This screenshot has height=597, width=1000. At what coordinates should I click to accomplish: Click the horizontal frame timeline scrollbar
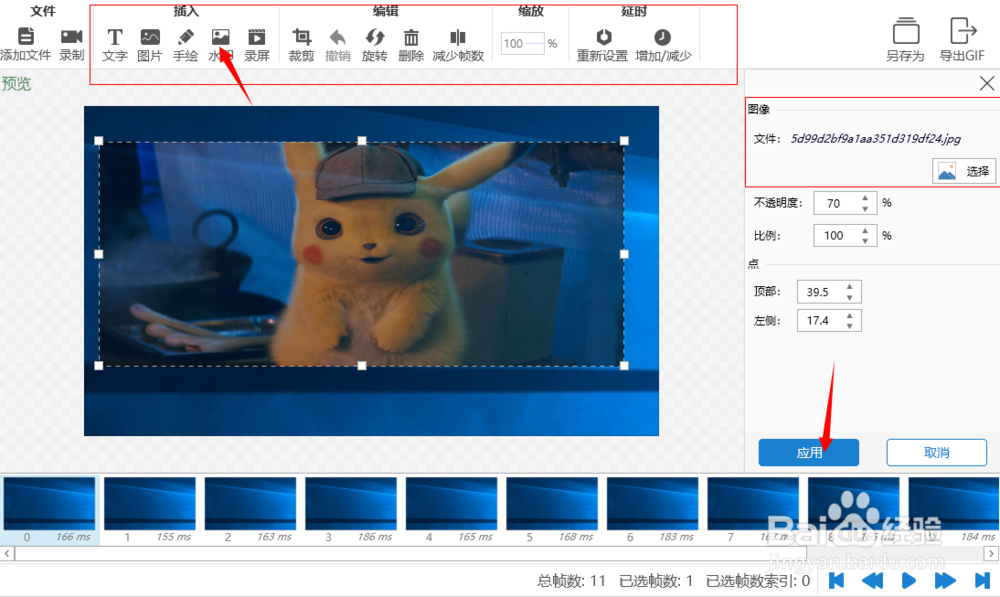(411, 553)
